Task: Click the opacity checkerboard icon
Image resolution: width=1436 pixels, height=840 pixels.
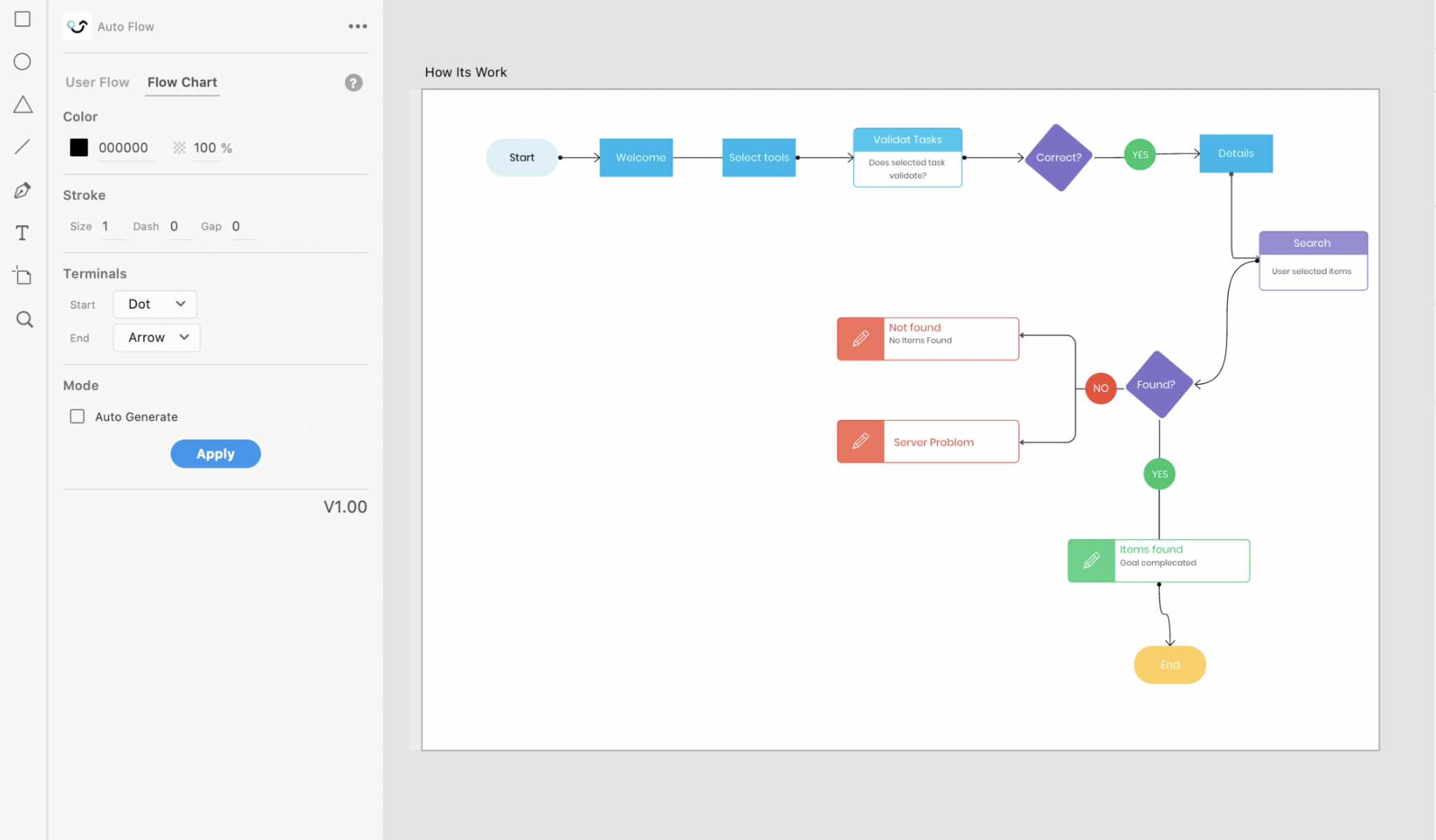Action: (x=179, y=147)
